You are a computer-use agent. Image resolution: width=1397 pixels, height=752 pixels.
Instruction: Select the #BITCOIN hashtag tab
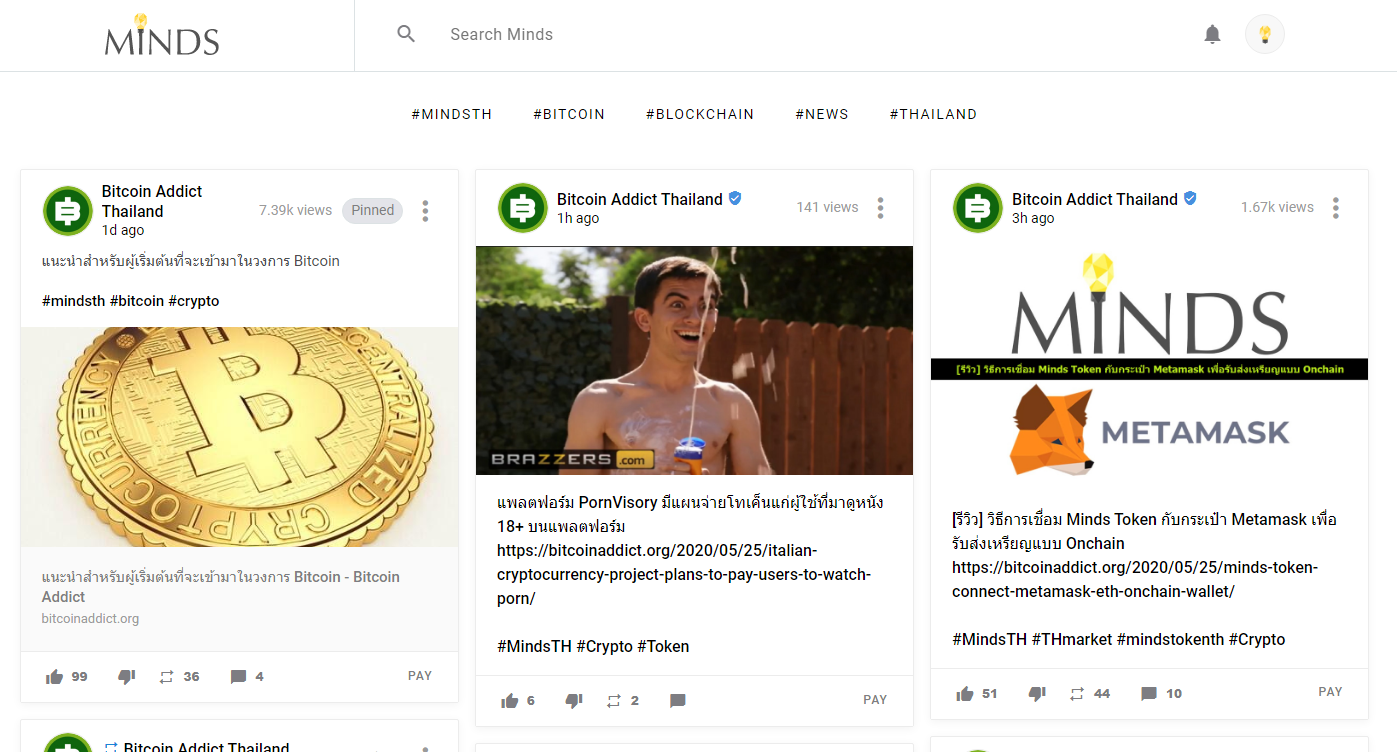[569, 114]
